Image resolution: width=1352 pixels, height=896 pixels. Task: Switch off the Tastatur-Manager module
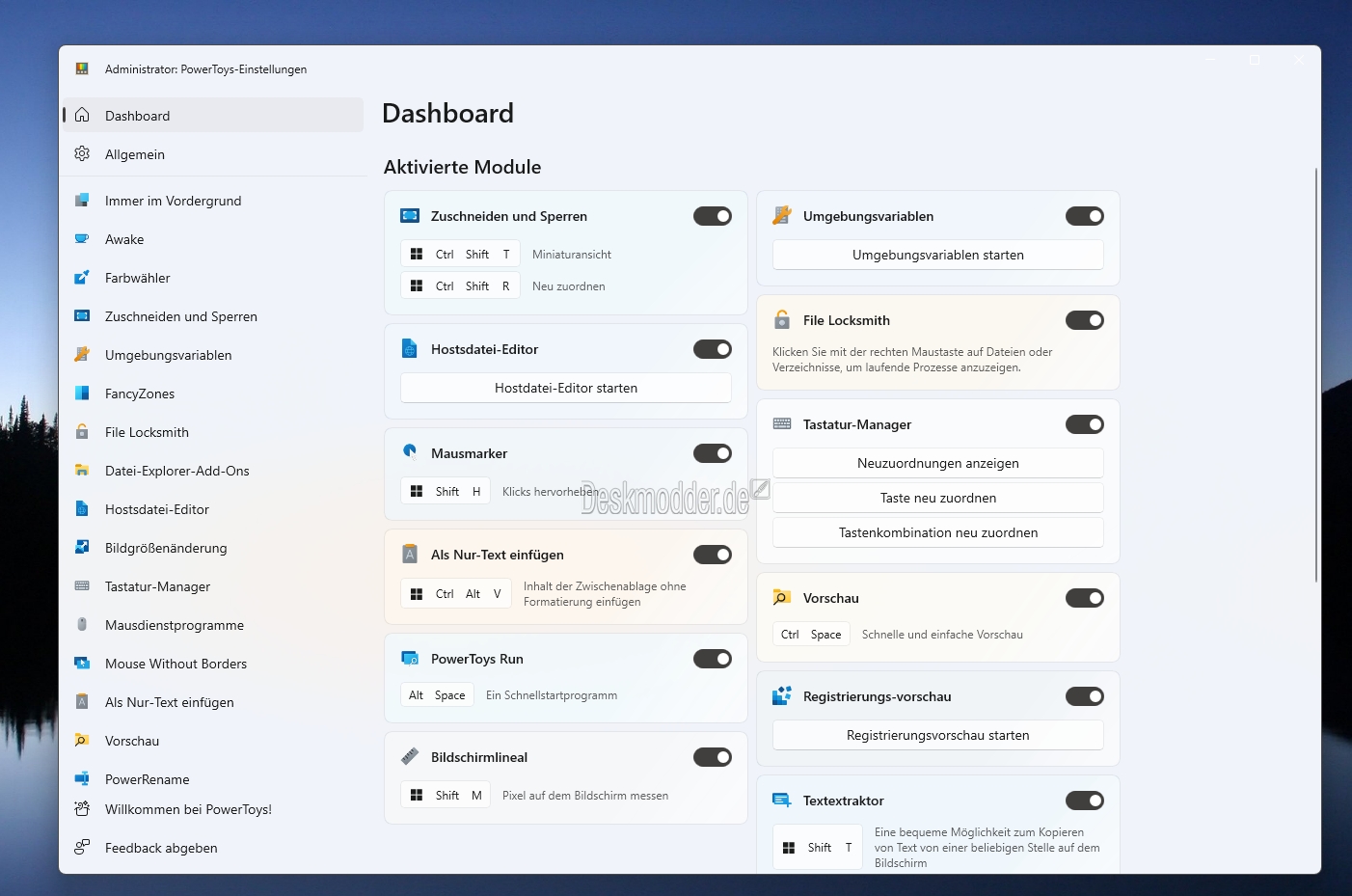pyautogui.click(x=1084, y=424)
